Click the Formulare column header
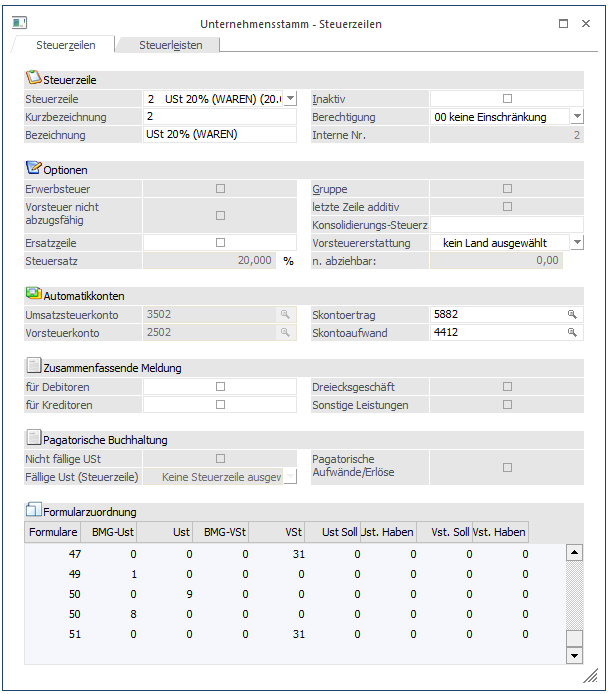Viewport: 611px width, 694px height. (x=53, y=531)
